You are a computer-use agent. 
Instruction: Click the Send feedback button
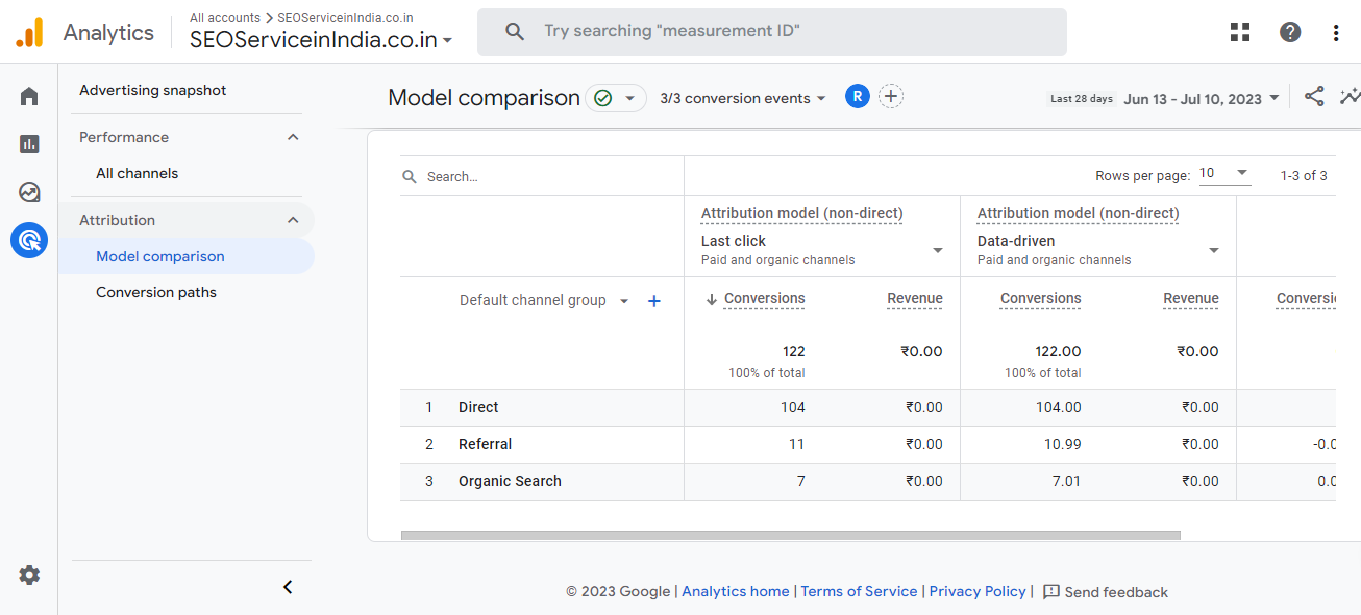tap(1105, 592)
